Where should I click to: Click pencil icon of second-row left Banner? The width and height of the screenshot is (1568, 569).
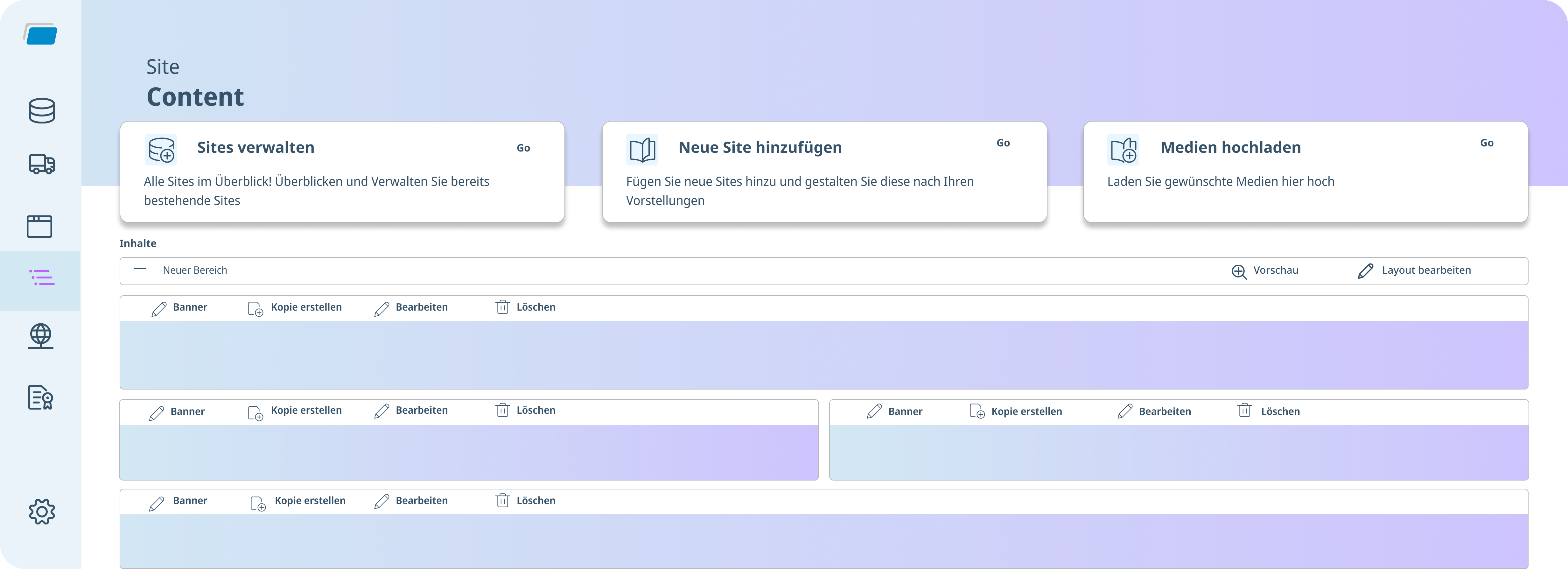tap(157, 413)
